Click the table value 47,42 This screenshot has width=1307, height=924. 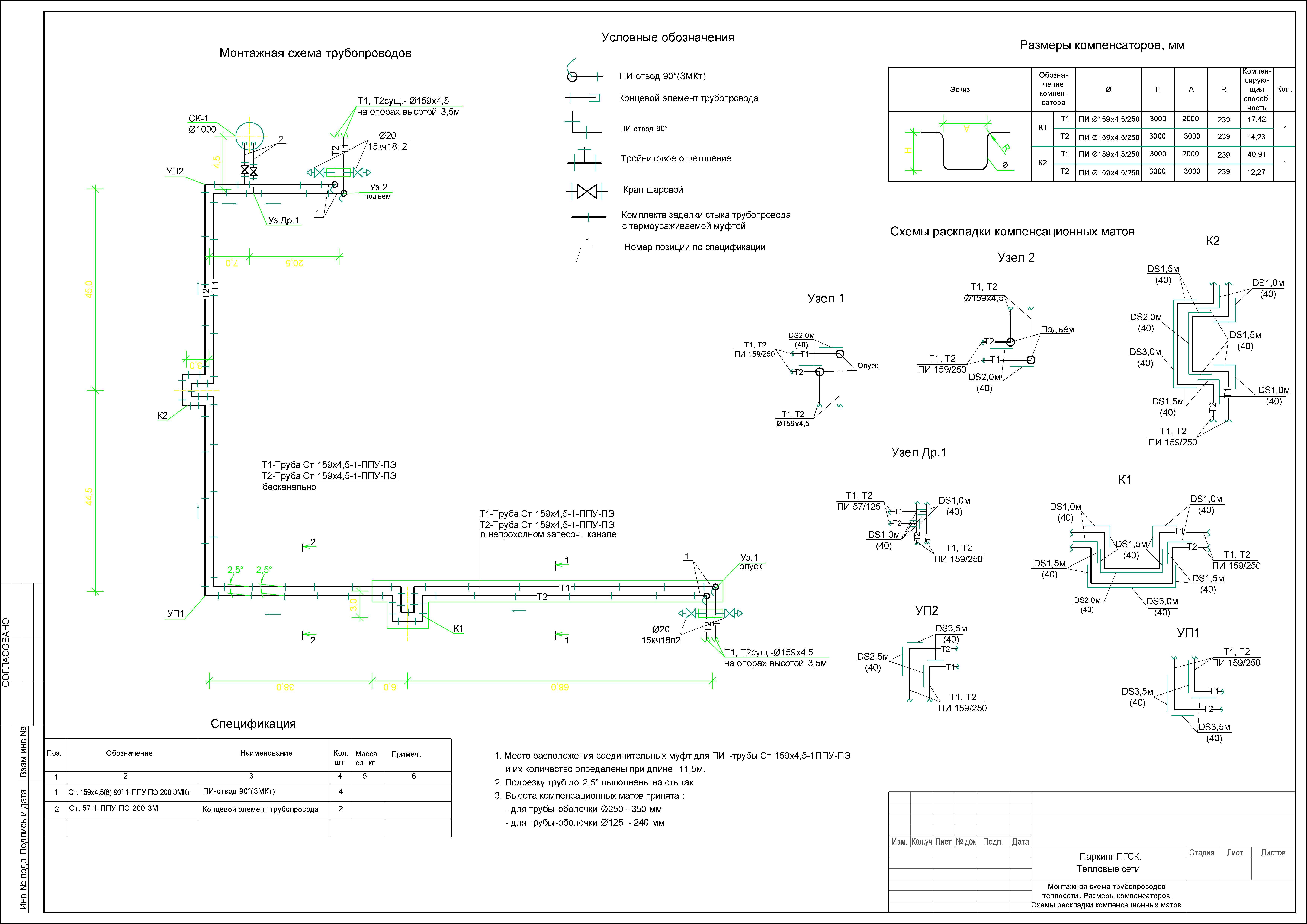pos(1256,120)
